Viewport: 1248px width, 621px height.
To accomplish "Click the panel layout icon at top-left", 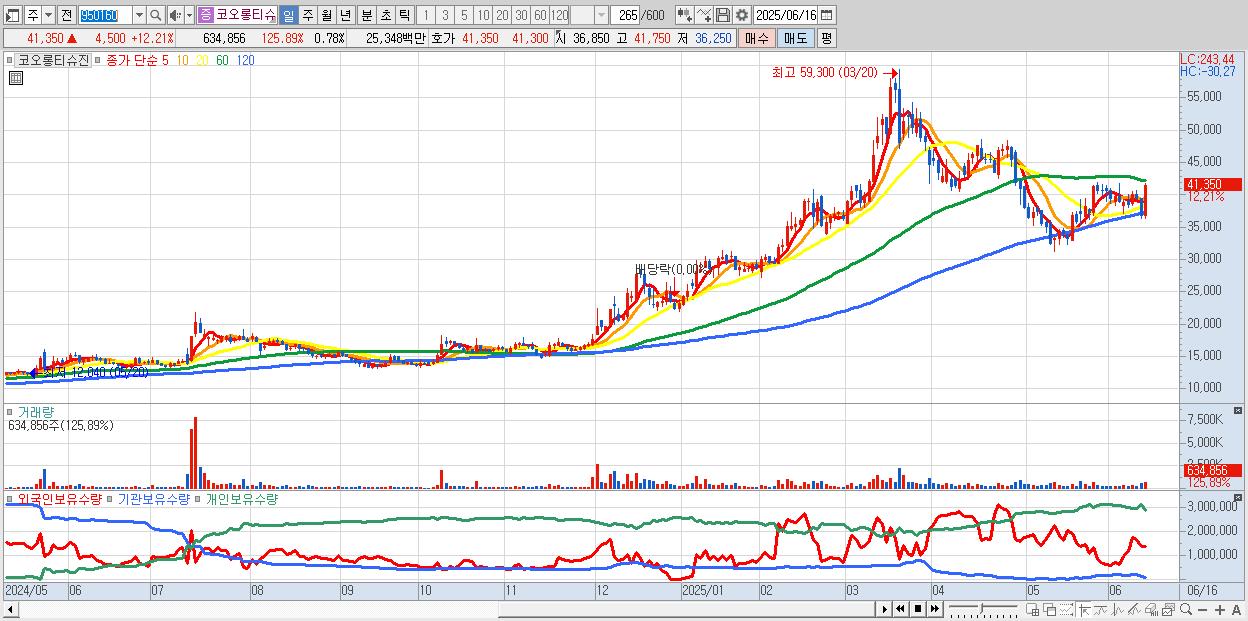I will pyautogui.click(x=12, y=15).
